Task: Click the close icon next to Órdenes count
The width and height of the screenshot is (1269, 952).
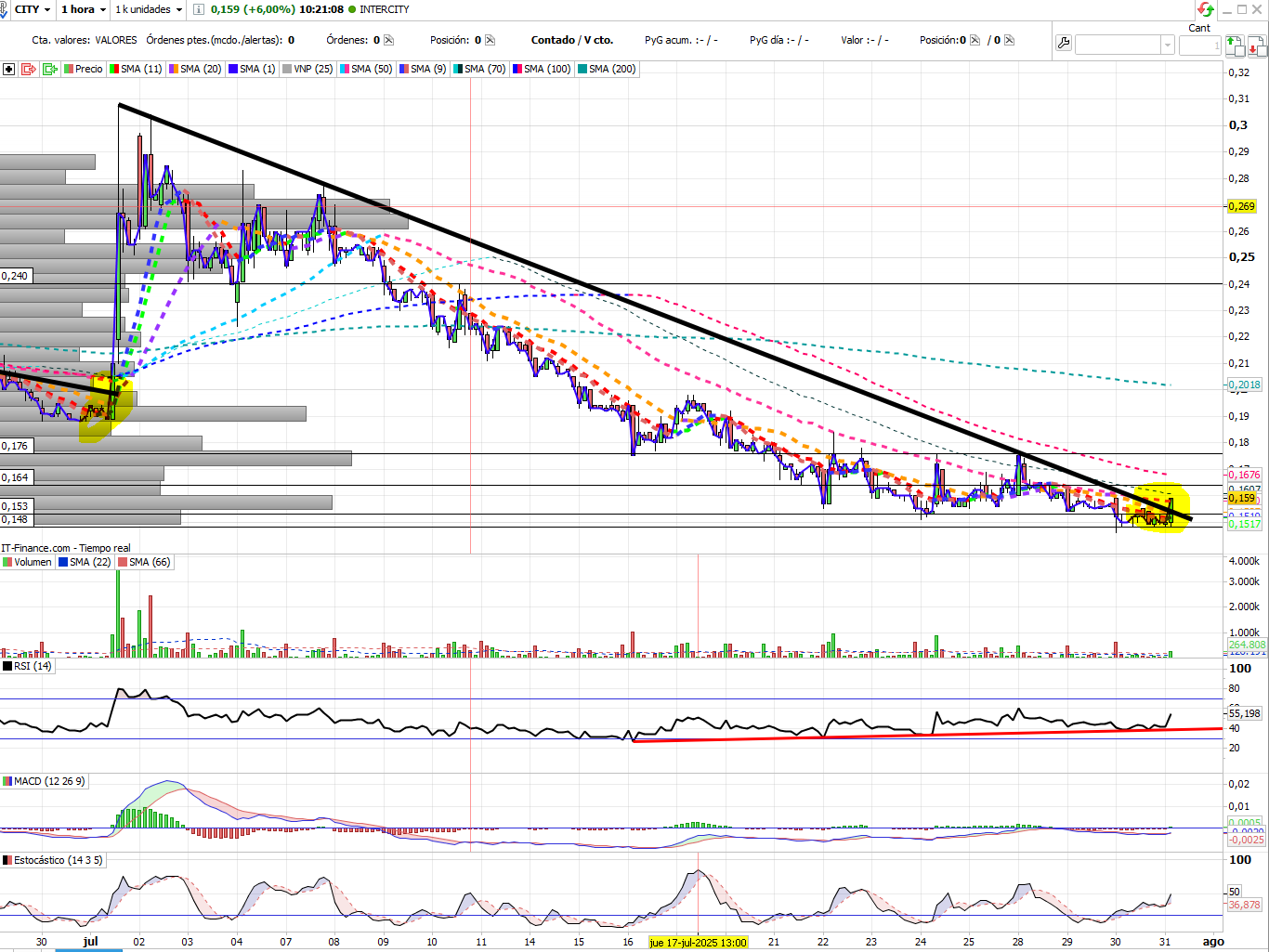Action: click(x=388, y=40)
